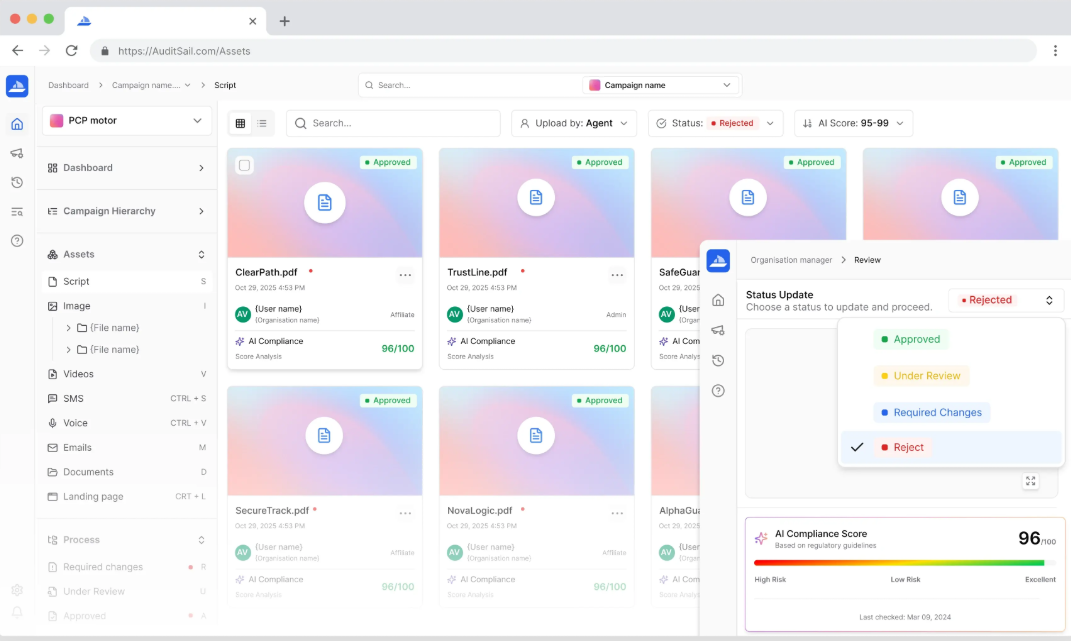Switch to list view layout
This screenshot has height=641, width=1071.
point(262,123)
